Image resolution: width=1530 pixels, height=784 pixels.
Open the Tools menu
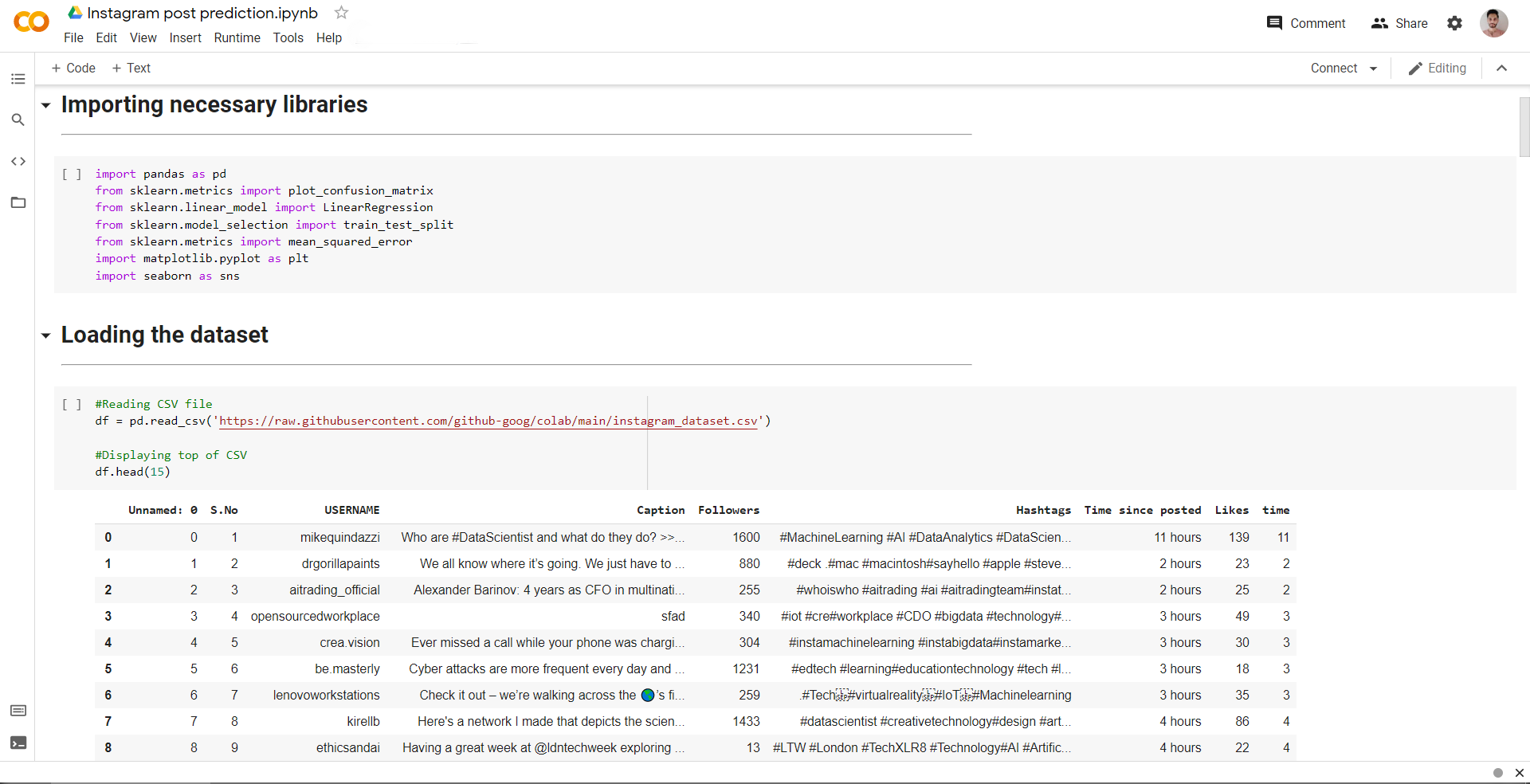pos(288,37)
